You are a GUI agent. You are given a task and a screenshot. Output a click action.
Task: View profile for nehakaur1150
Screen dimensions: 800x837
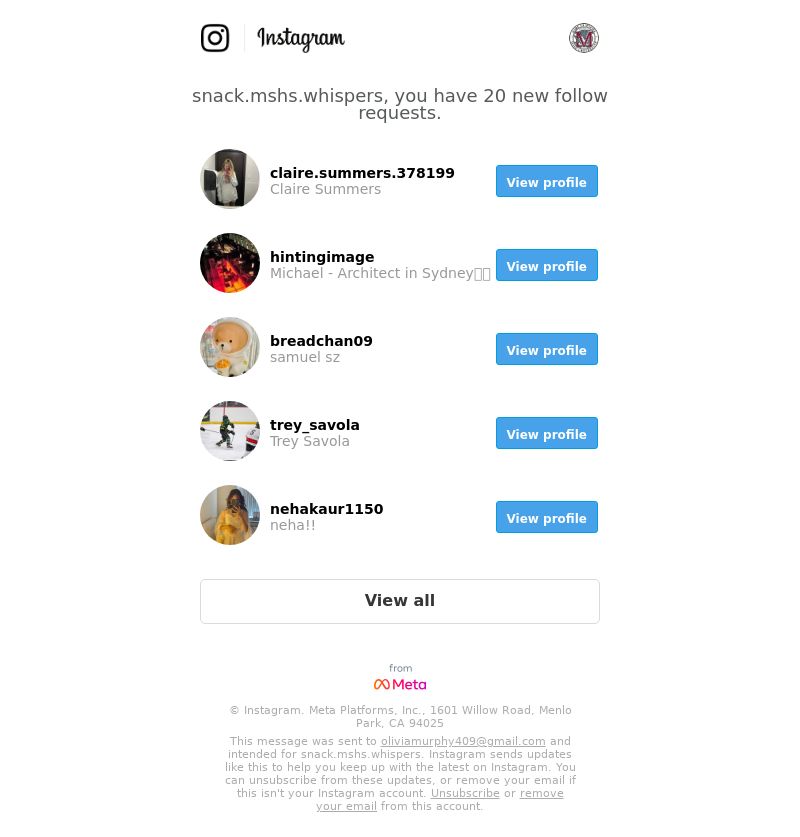click(546, 517)
